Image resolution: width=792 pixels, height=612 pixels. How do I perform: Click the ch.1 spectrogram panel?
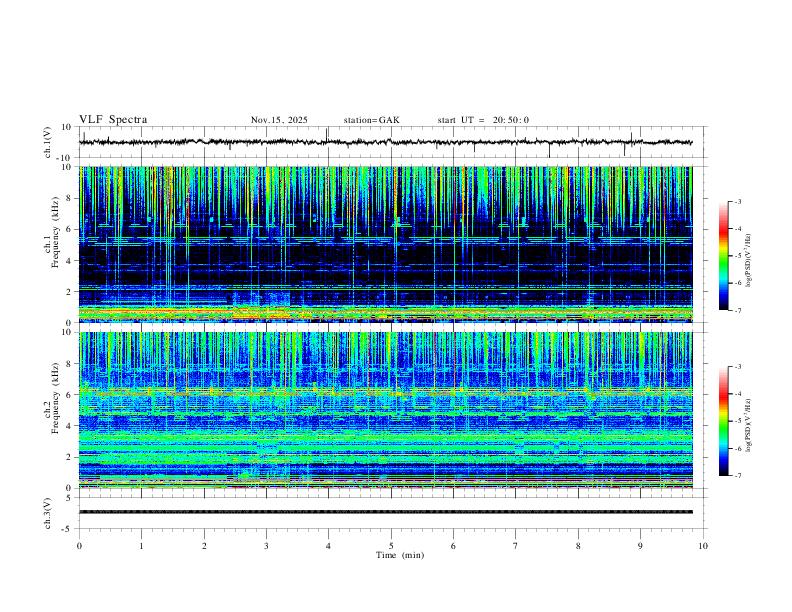[x=385, y=244]
